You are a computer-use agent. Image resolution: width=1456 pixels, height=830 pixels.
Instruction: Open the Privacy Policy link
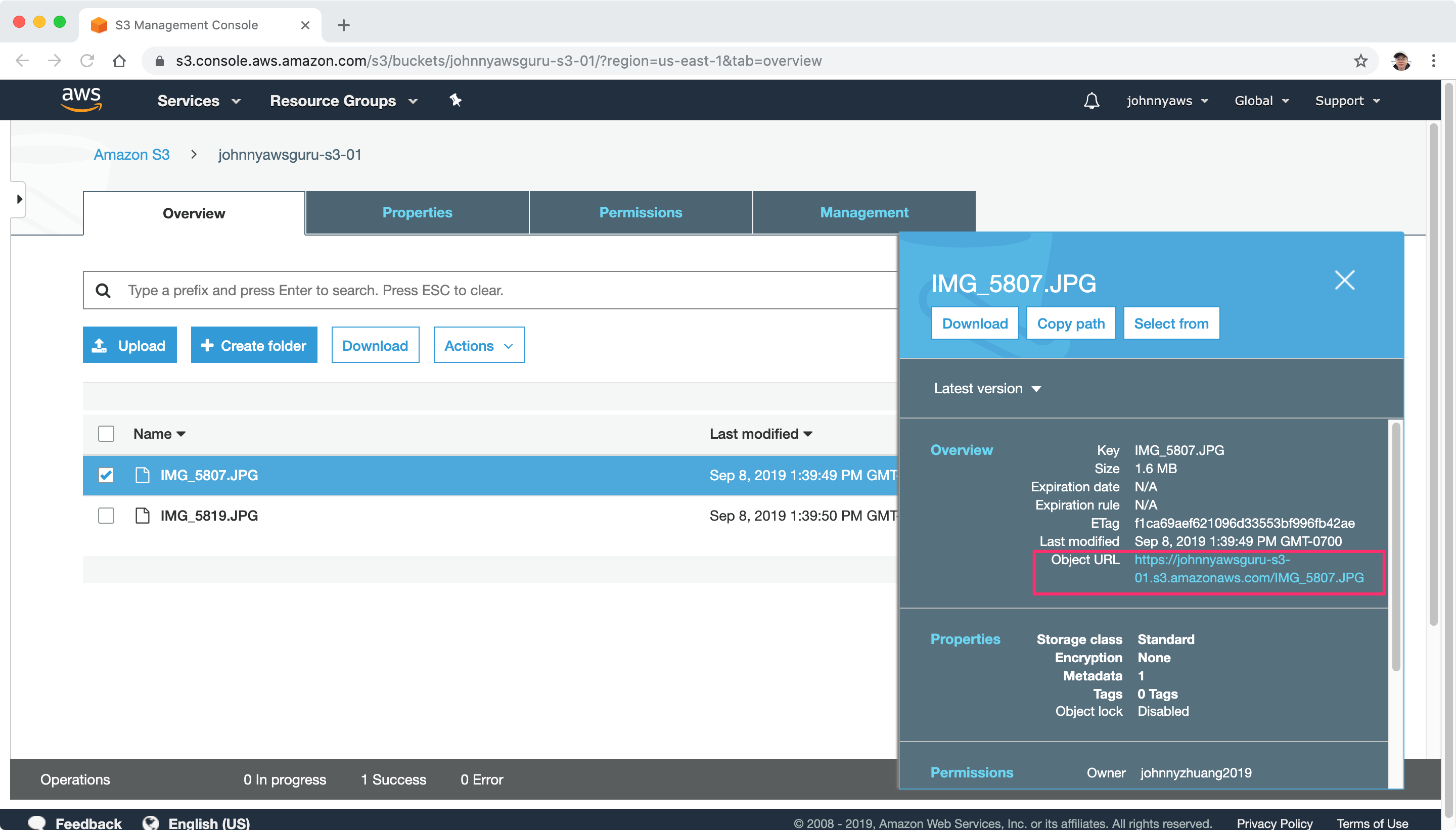tap(1275, 823)
